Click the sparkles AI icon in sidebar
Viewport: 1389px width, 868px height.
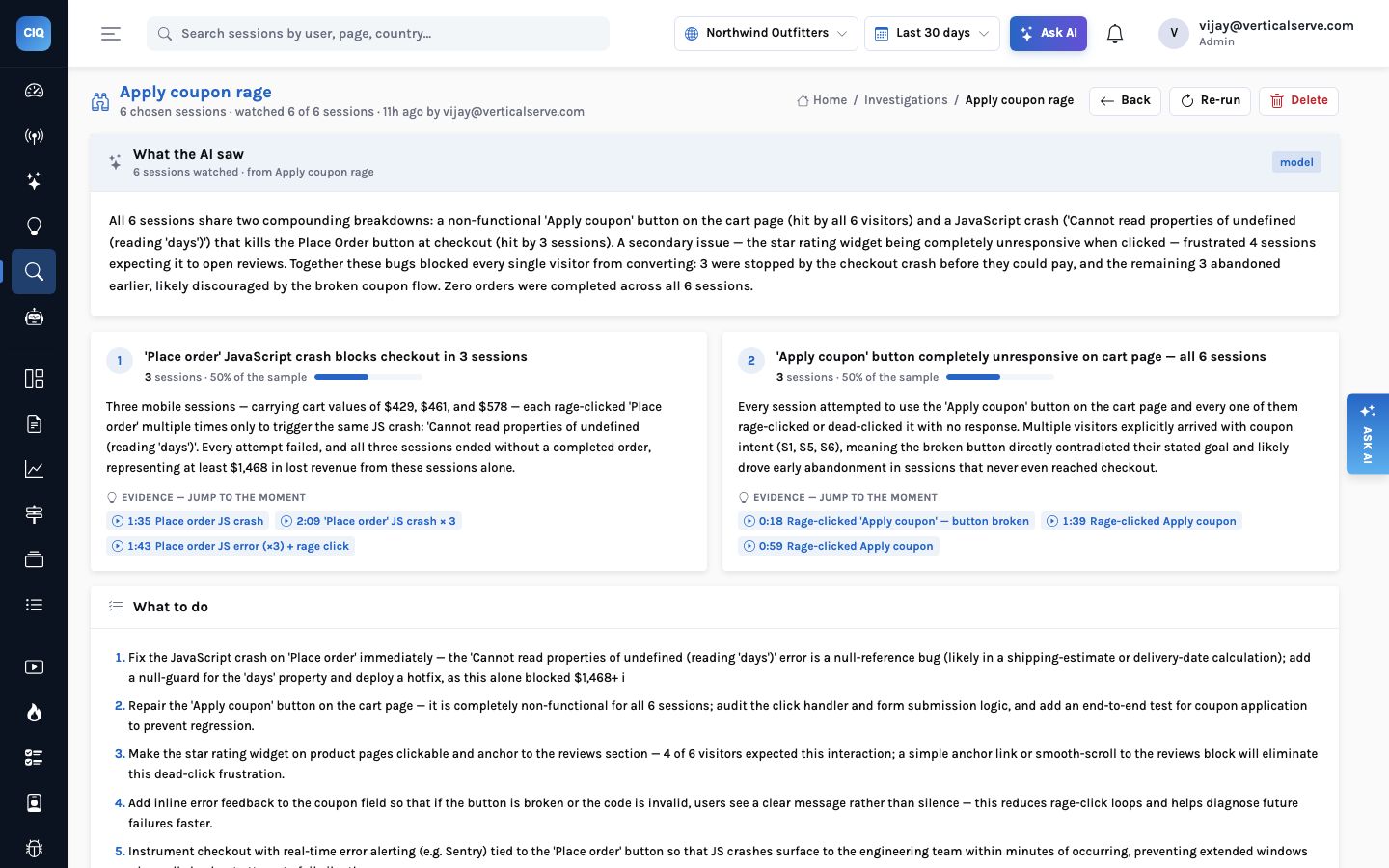(x=34, y=181)
